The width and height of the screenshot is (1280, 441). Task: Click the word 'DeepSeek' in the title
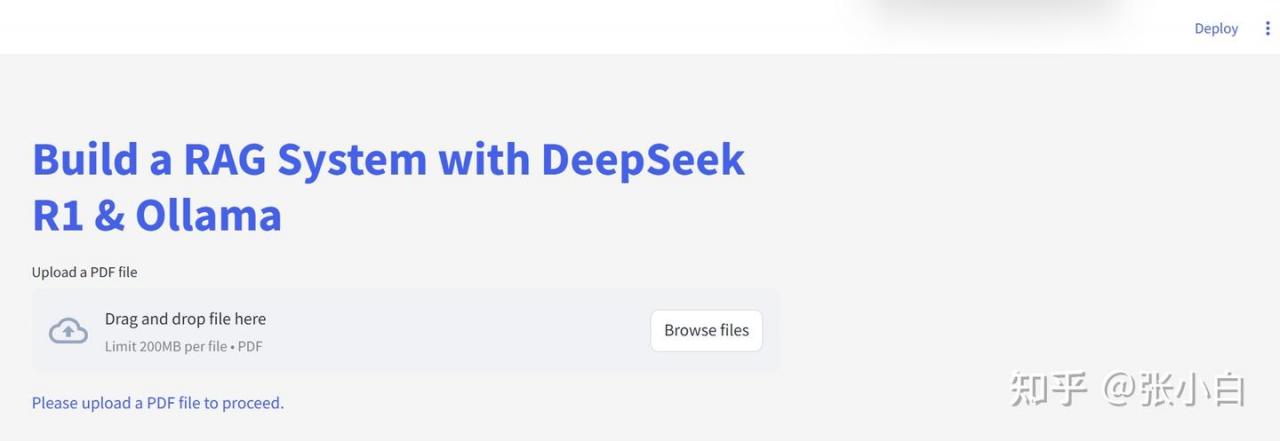coord(643,160)
